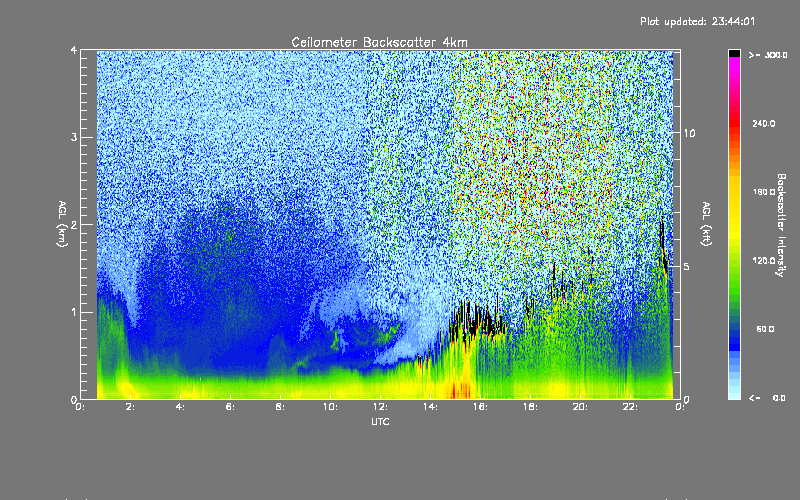Click the '10' tick on the AGL (kft) axis
This screenshot has width=800, height=500.
(689, 133)
